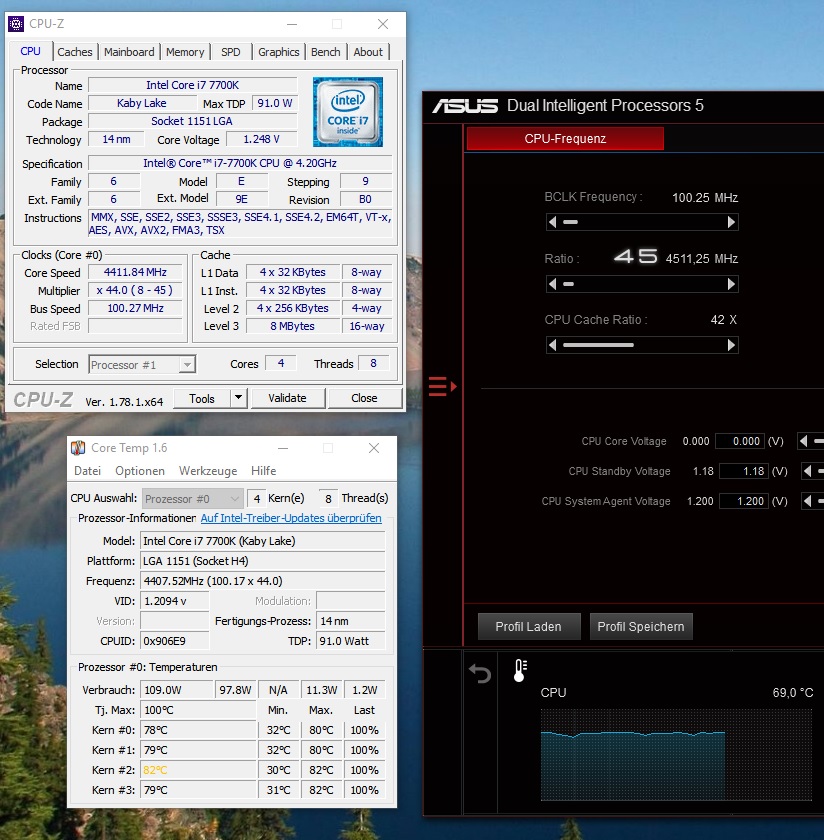The width and height of the screenshot is (824, 840).
Task: Open the Datei menu in Core Temp
Action: point(87,470)
